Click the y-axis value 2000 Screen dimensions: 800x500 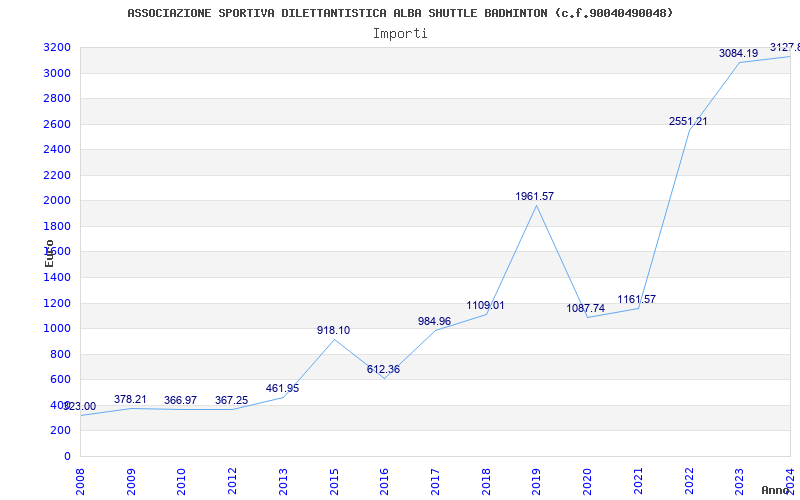(57, 201)
